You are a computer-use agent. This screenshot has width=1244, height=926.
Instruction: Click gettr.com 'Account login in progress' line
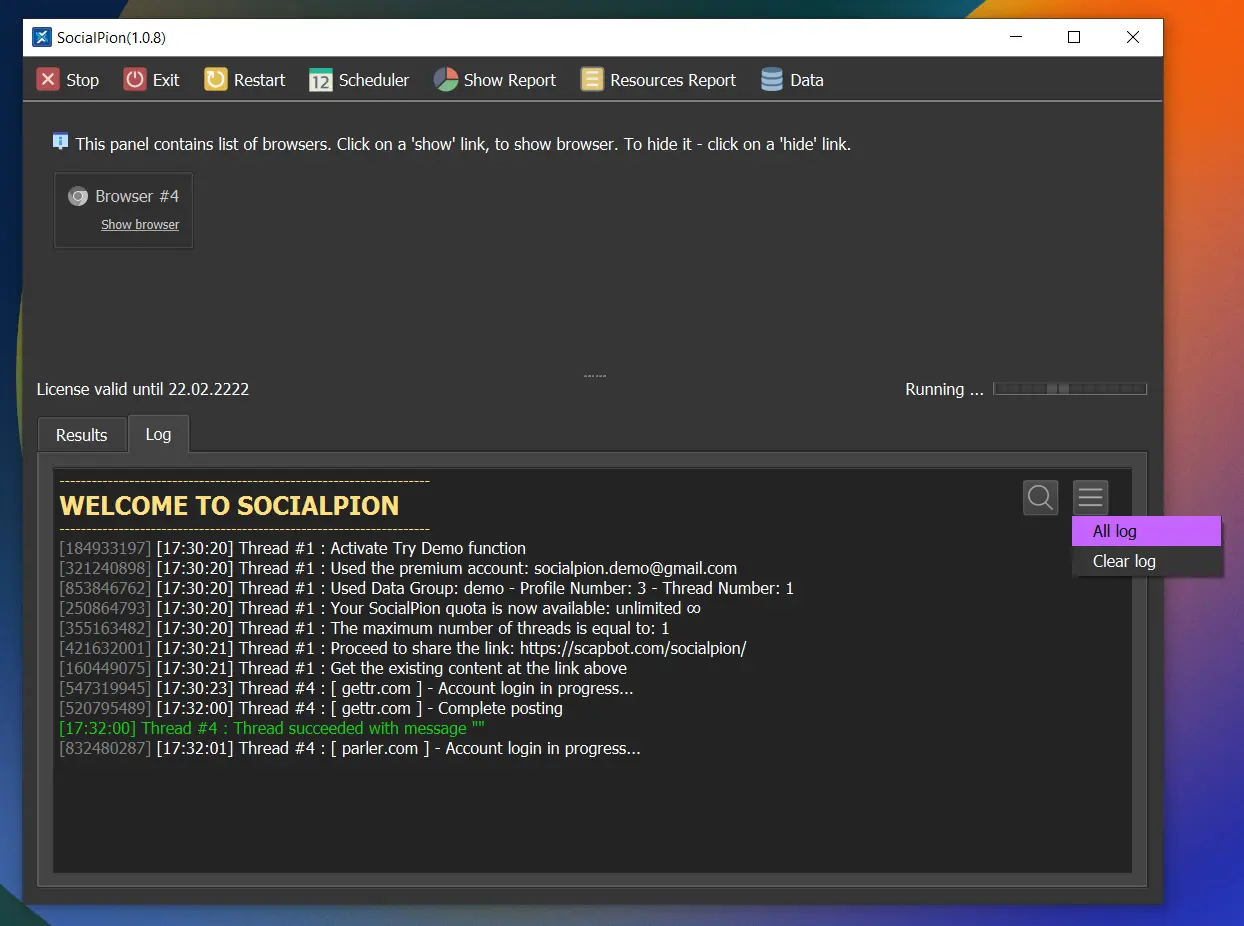pos(347,688)
